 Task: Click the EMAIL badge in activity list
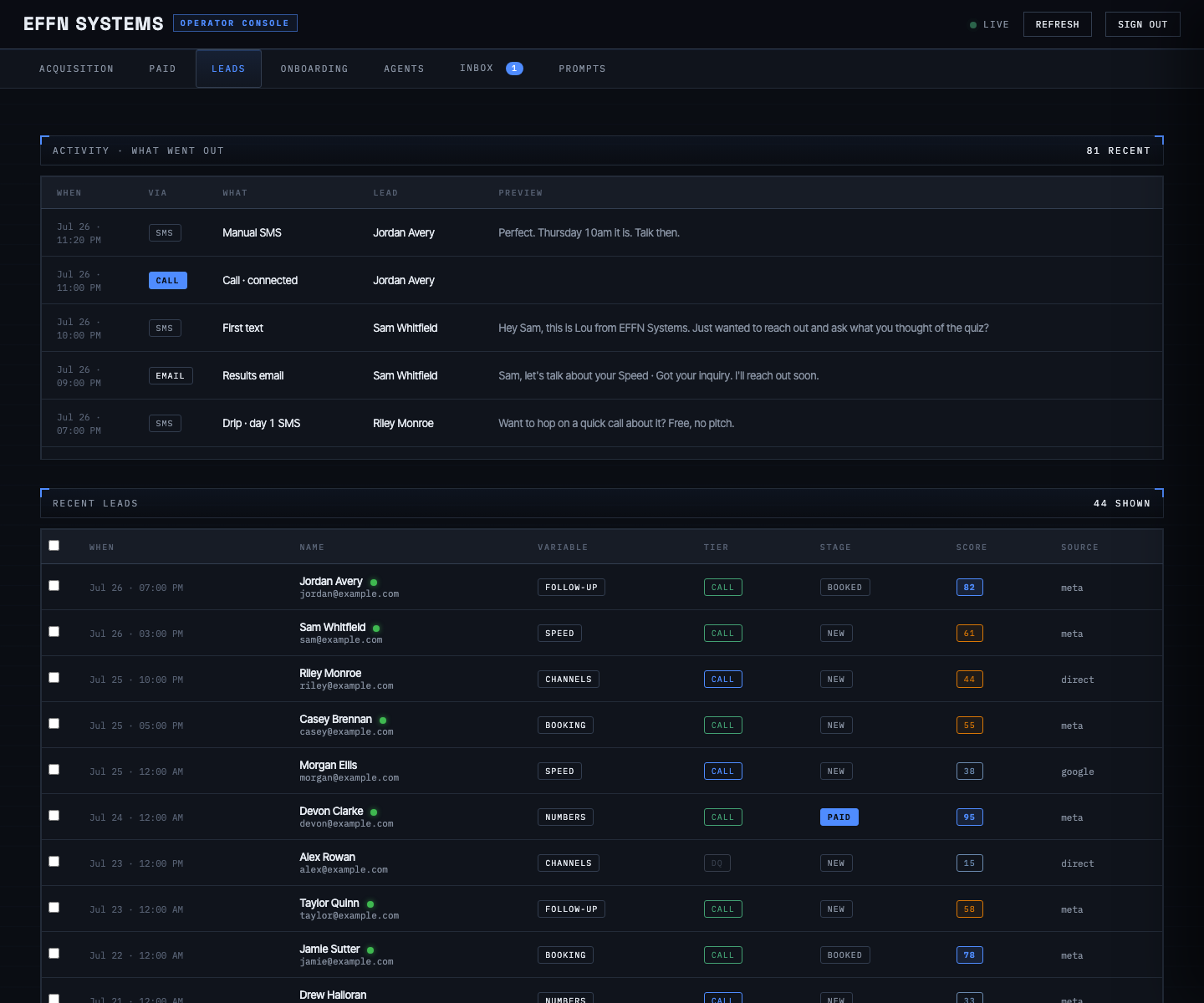click(171, 376)
